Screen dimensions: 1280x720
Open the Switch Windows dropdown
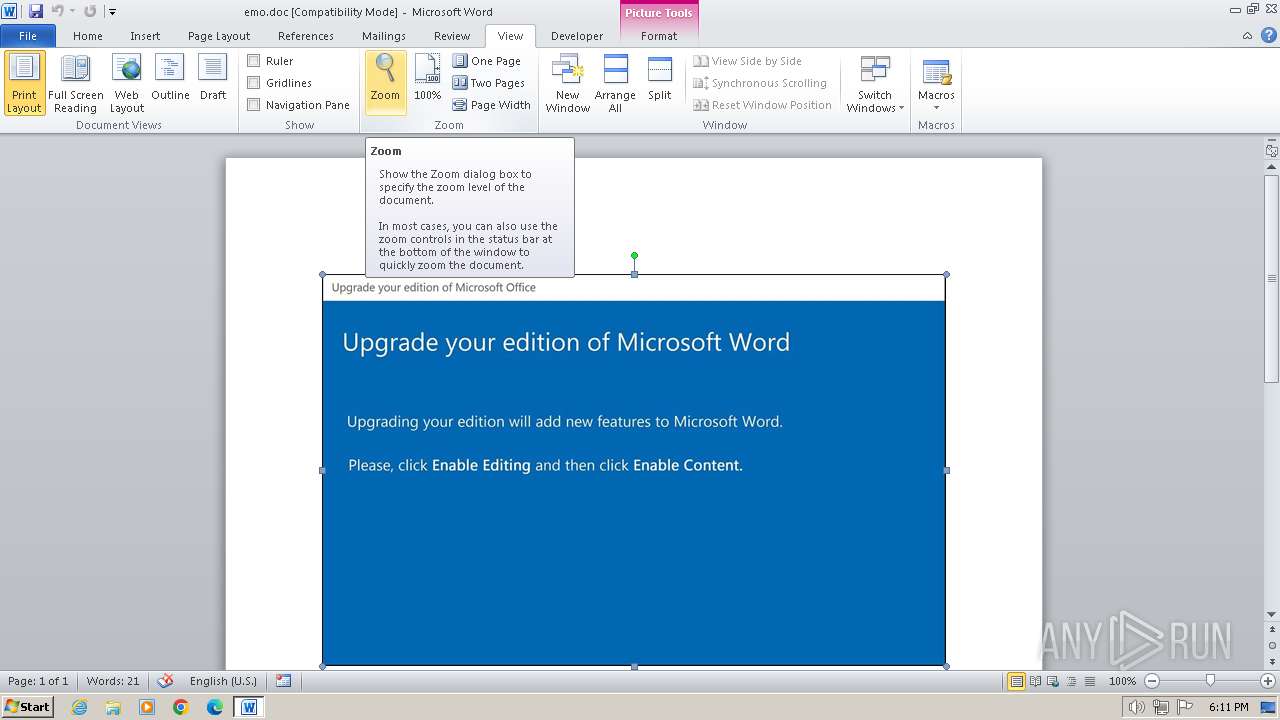click(x=875, y=84)
